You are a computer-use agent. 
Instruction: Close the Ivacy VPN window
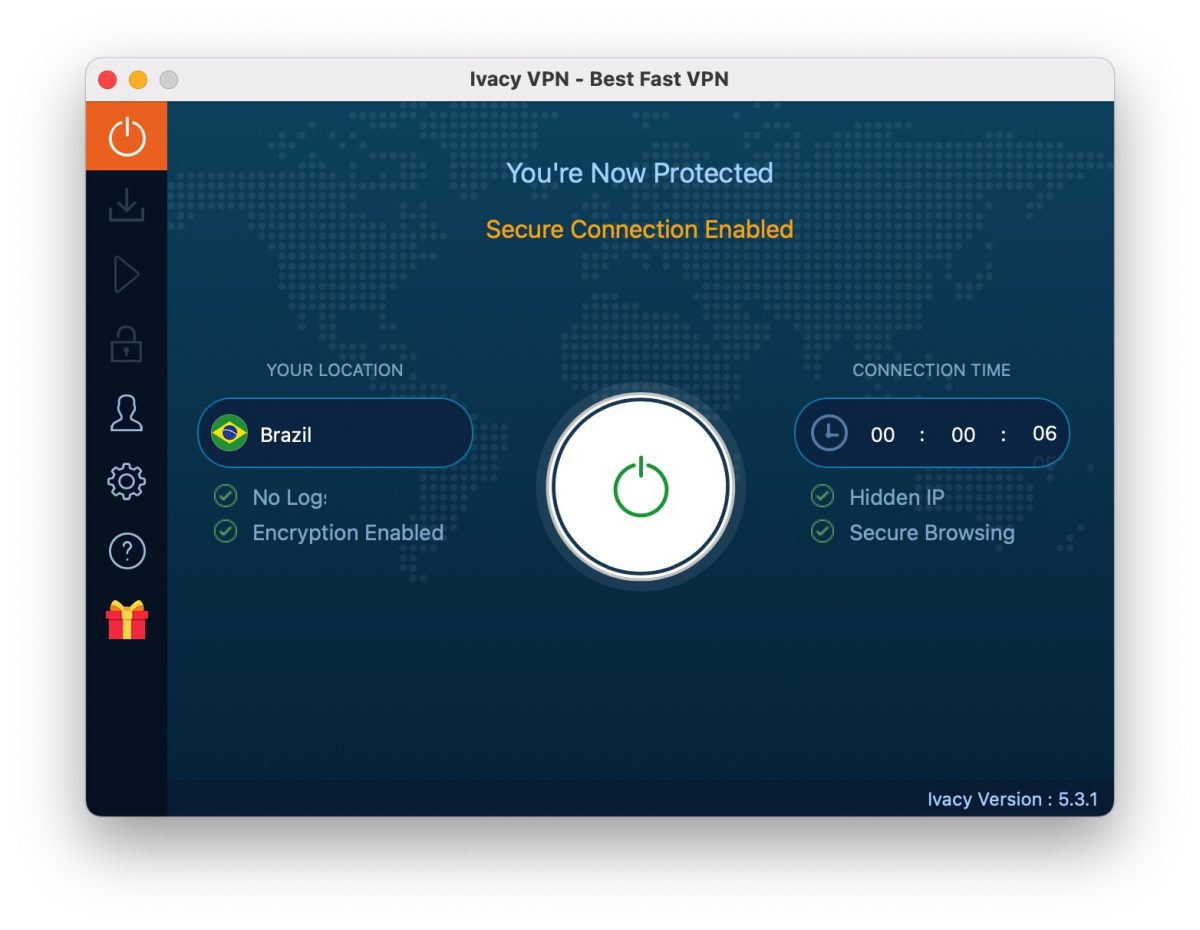[x=107, y=79]
